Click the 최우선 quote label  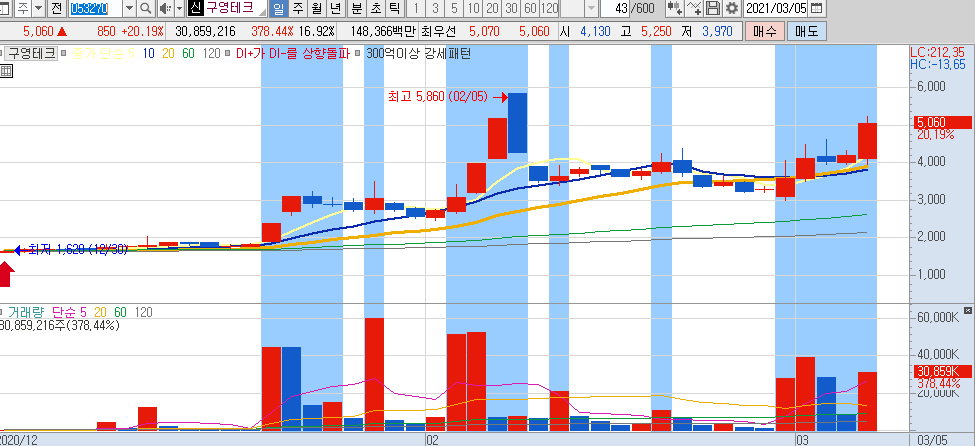click(x=438, y=31)
